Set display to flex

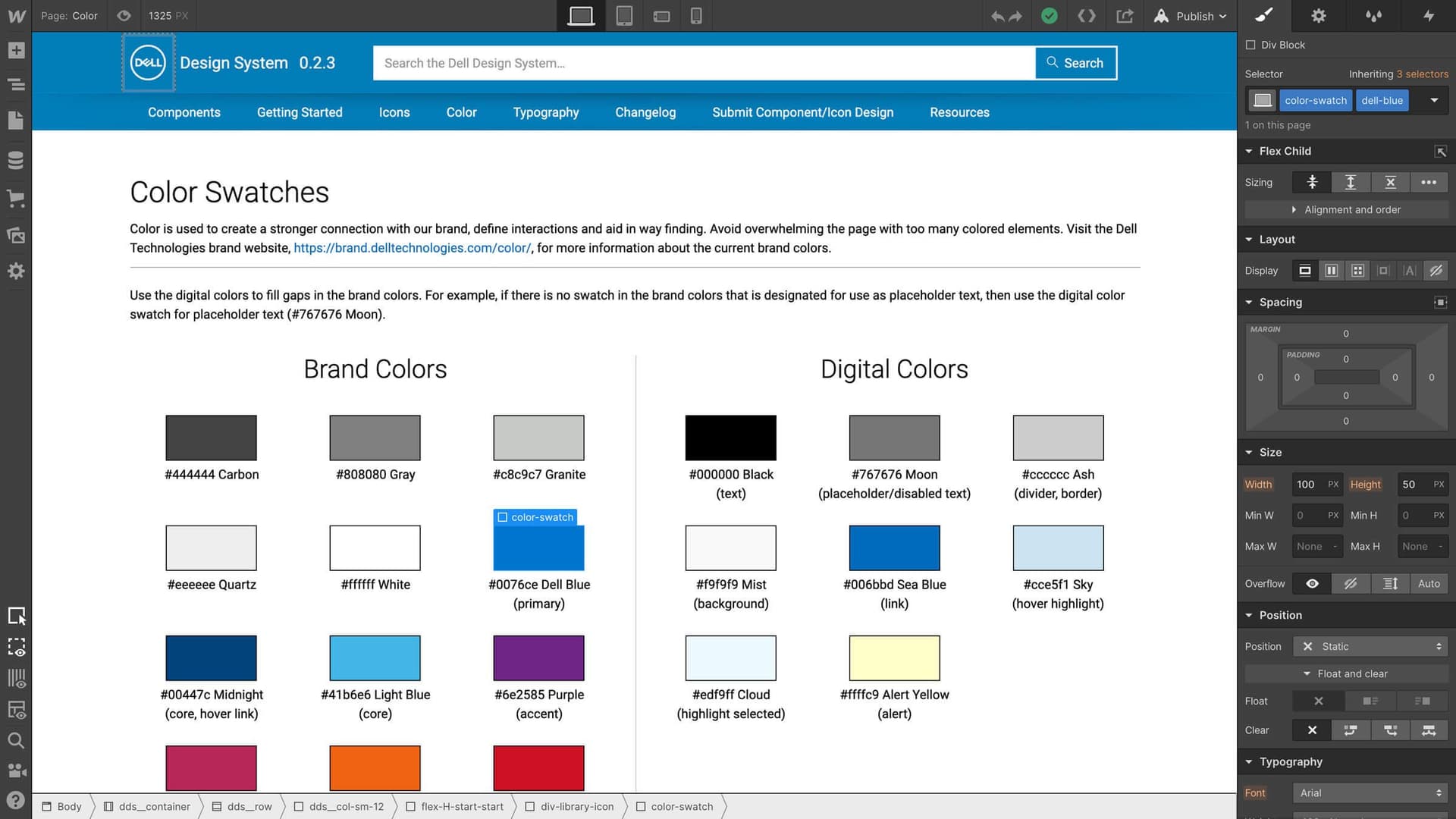tap(1331, 271)
